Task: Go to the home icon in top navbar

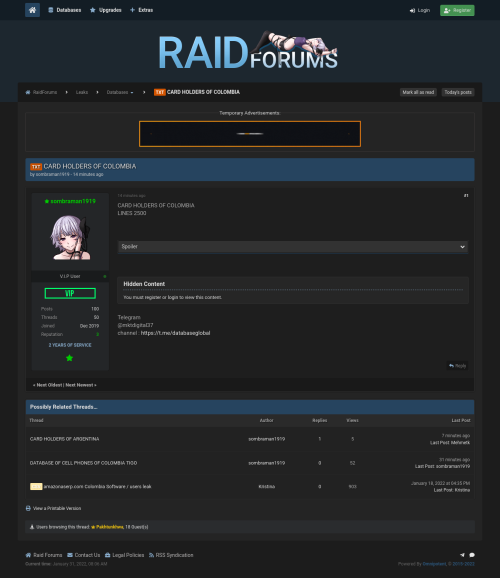Action: [32, 10]
